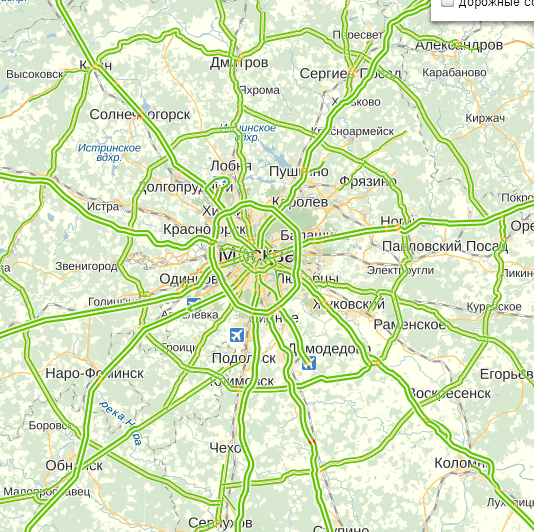Image resolution: width=534 pixels, height=532 pixels.
Task: Click the red traffic spot at Солнечногорск
Action: 139,116
